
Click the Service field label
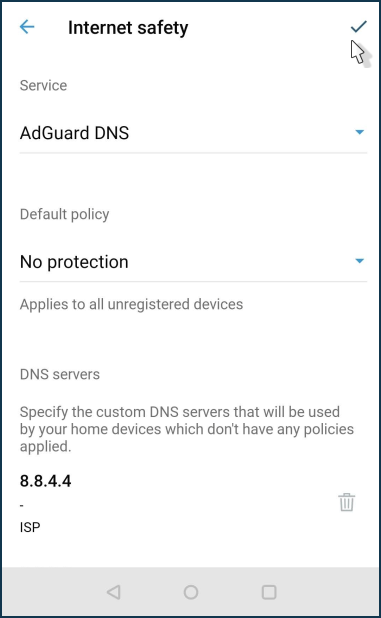click(x=43, y=86)
